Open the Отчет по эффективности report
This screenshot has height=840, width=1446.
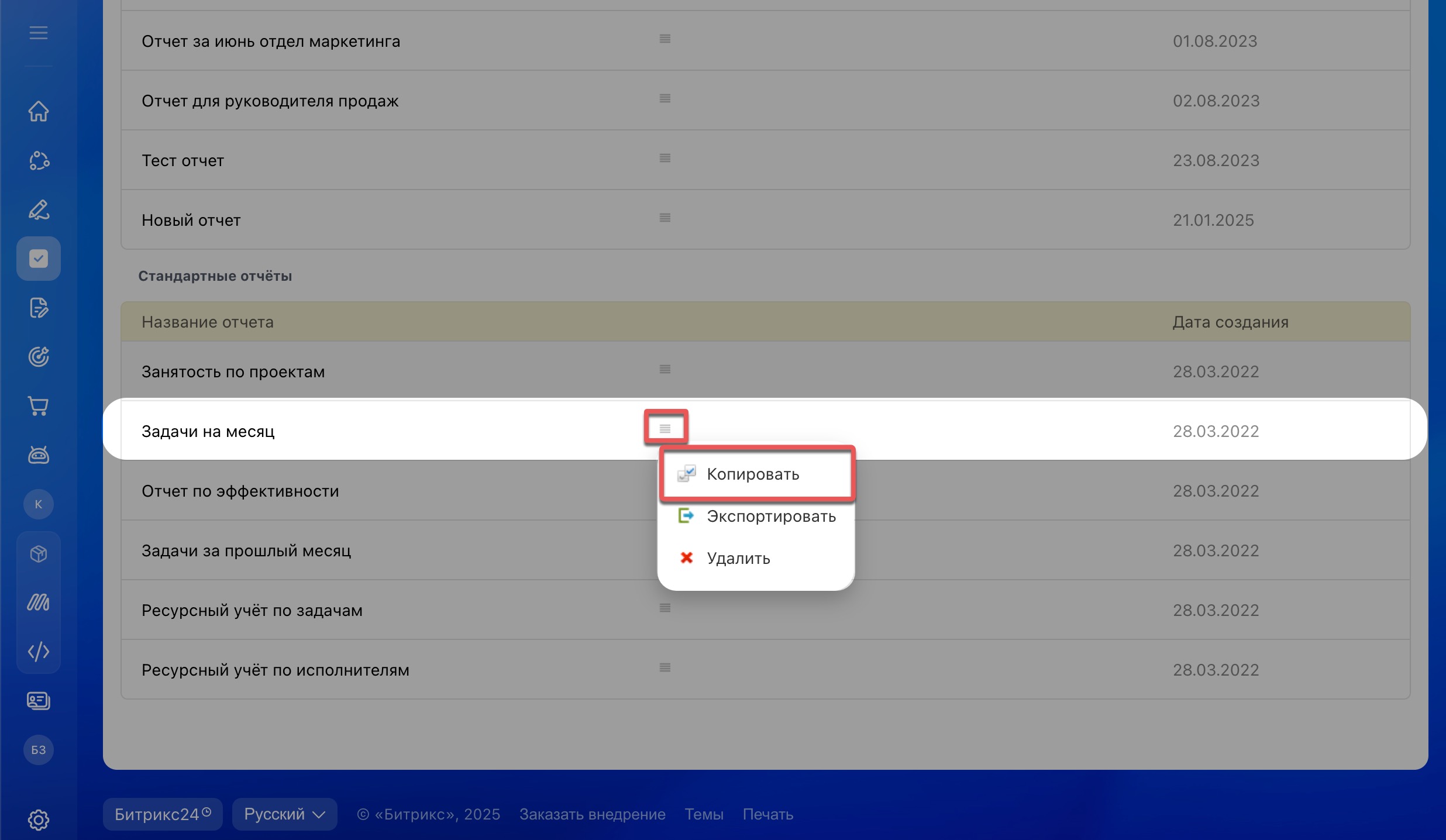tap(240, 491)
